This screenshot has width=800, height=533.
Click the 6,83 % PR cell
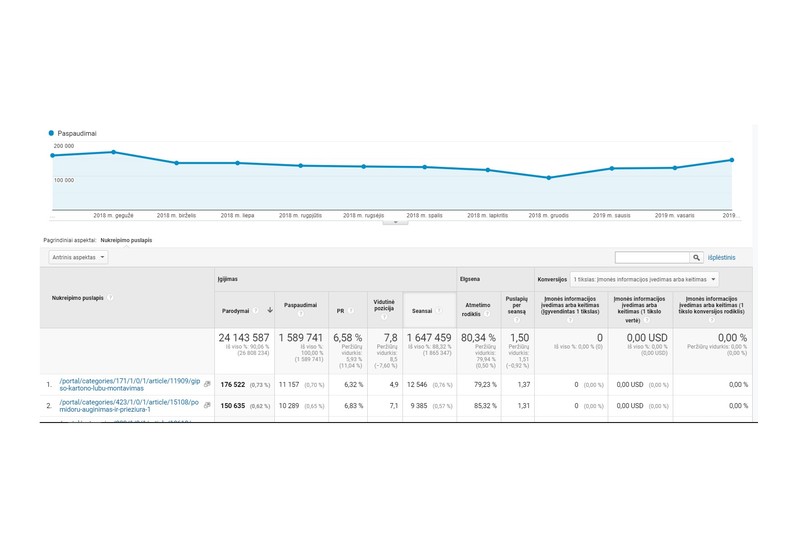click(354, 406)
